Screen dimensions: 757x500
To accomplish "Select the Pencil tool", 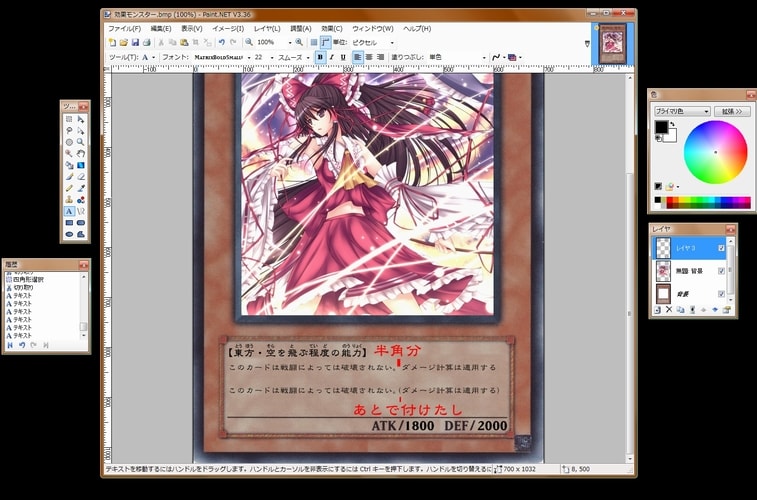I will tap(69, 188).
